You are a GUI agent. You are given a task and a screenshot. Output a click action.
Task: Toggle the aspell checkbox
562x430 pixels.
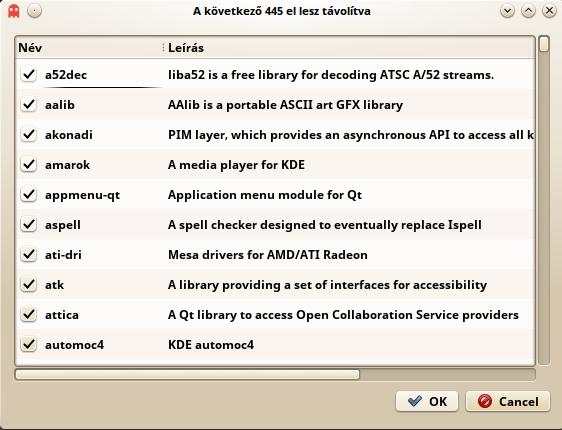[28, 225]
